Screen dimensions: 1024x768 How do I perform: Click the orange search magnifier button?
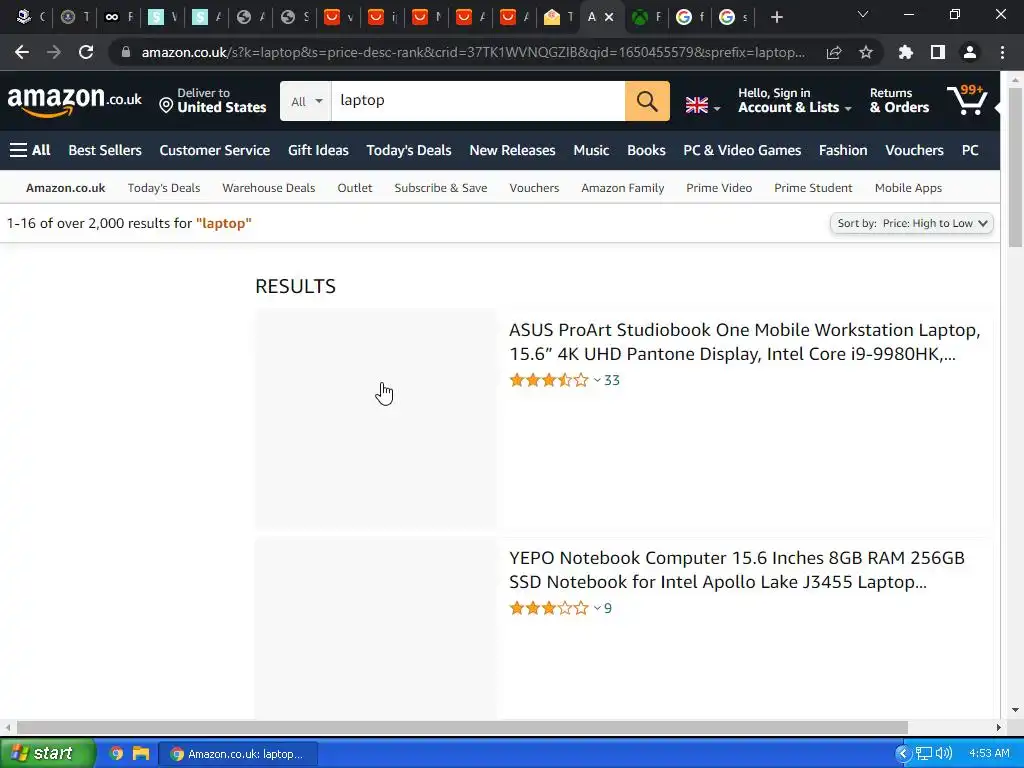(647, 101)
